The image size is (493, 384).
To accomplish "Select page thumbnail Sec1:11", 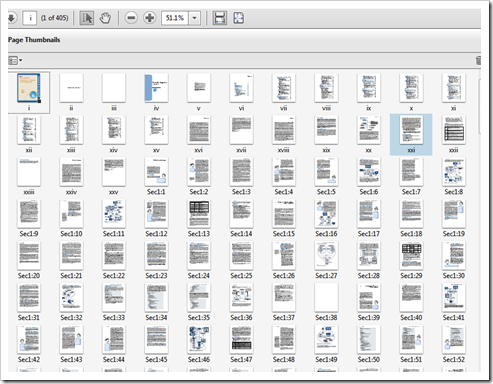I will click(x=114, y=213).
